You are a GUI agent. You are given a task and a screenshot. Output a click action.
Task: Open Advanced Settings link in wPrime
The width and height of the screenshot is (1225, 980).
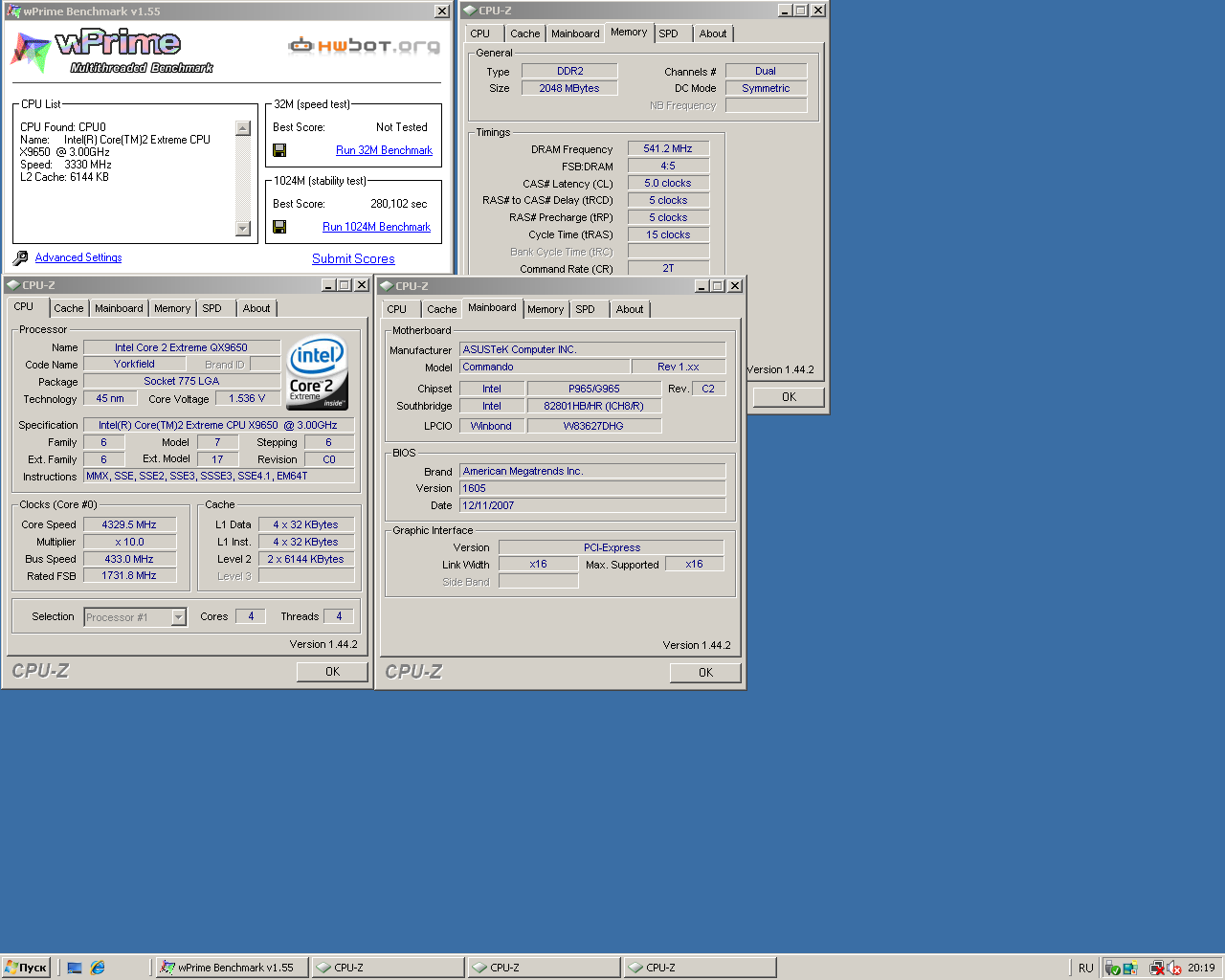pos(78,257)
